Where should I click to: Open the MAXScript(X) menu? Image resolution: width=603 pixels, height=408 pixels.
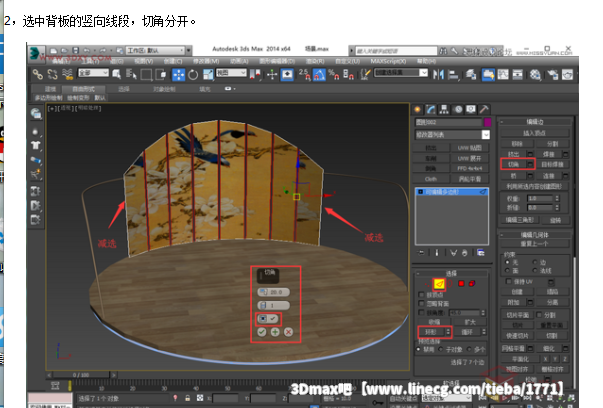[388, 61]
